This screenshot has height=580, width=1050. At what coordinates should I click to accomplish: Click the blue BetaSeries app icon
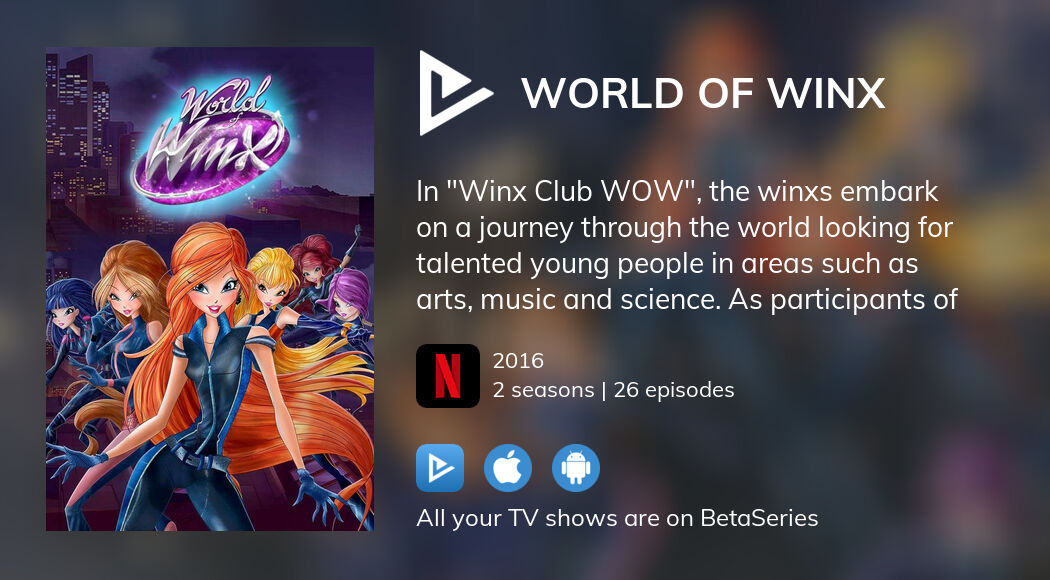tap(440, 468)
